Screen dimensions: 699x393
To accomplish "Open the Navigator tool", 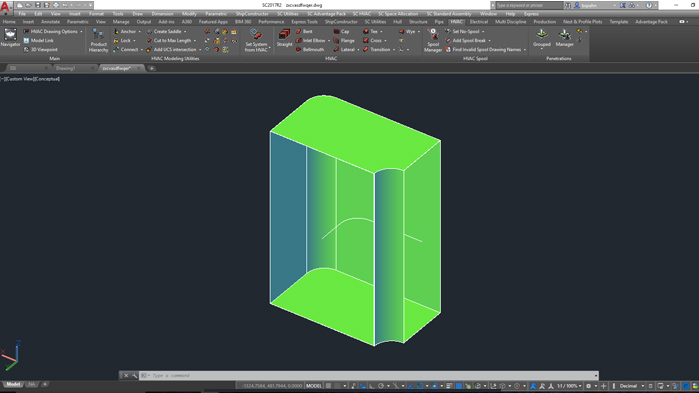I will pyautogui.click(x=10, y=37).
